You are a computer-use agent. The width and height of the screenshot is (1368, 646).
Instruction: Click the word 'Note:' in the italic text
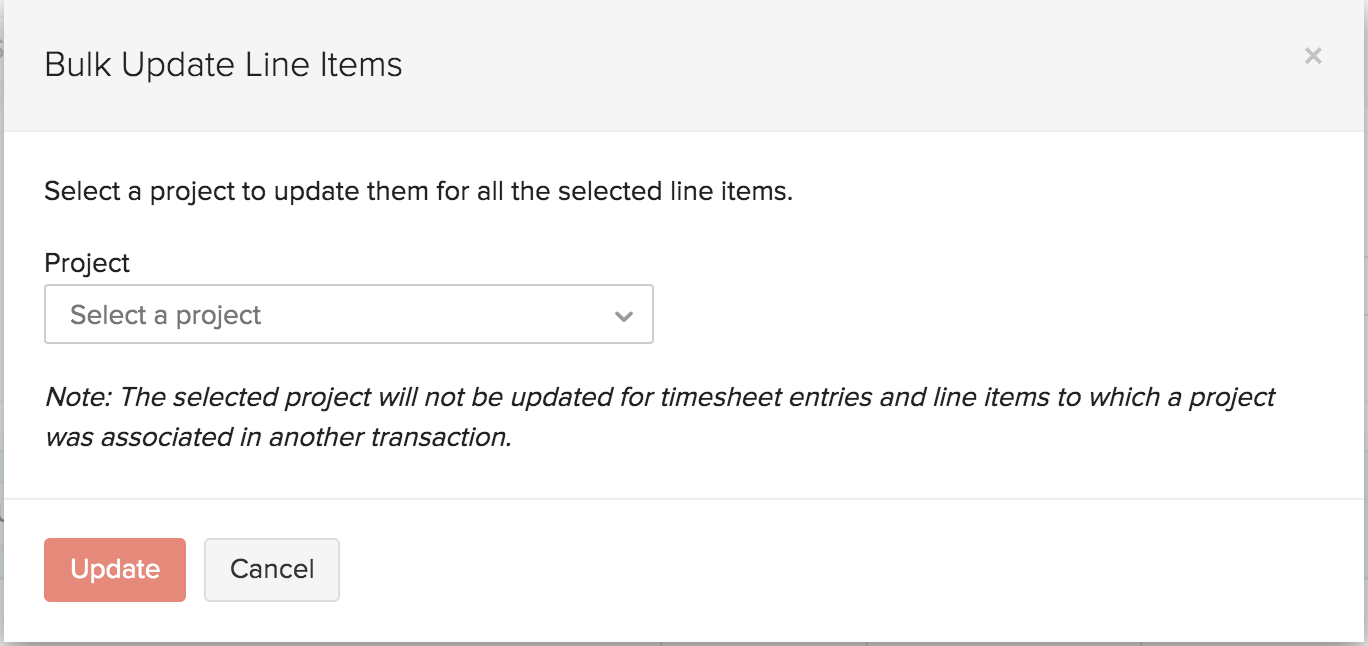click(78, 397)
